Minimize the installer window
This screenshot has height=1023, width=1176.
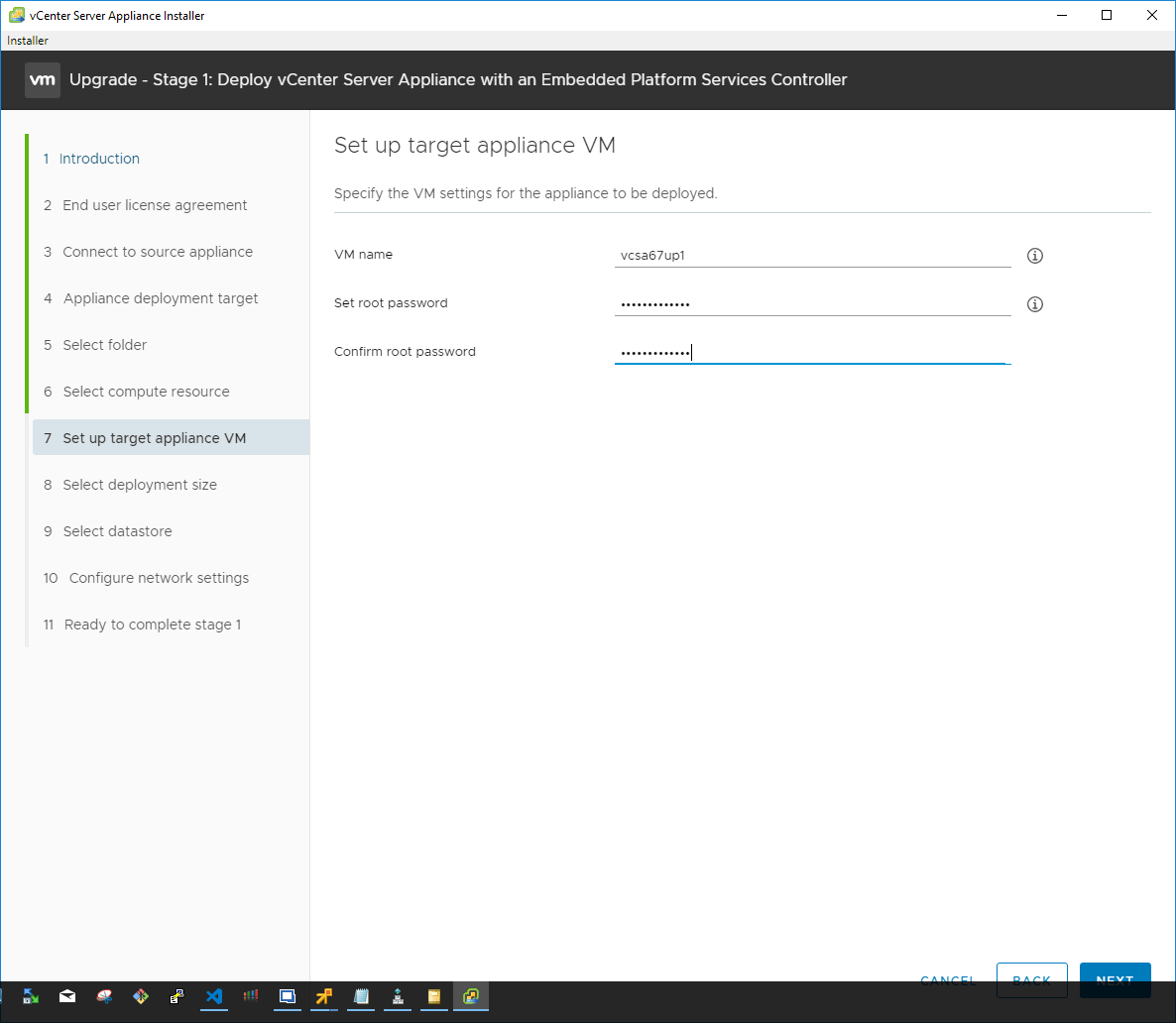1062,15
